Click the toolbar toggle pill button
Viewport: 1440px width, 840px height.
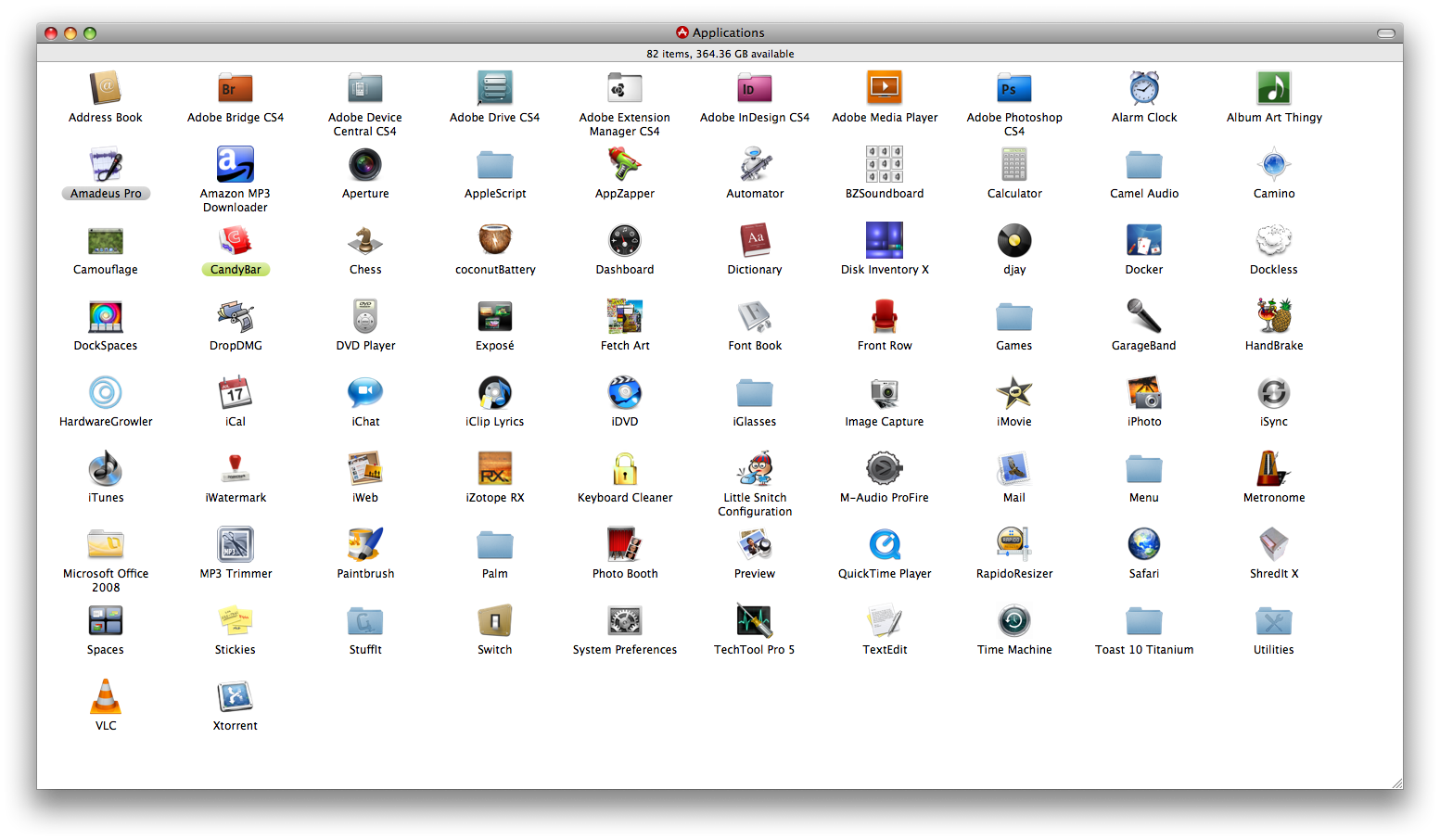tap(1386, 33)
